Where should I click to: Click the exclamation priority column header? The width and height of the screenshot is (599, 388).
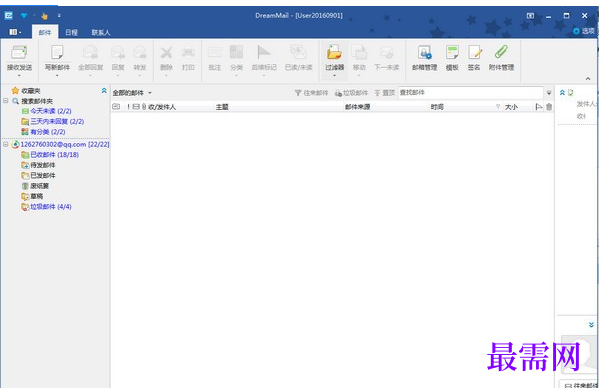click(x=128, y=107)
